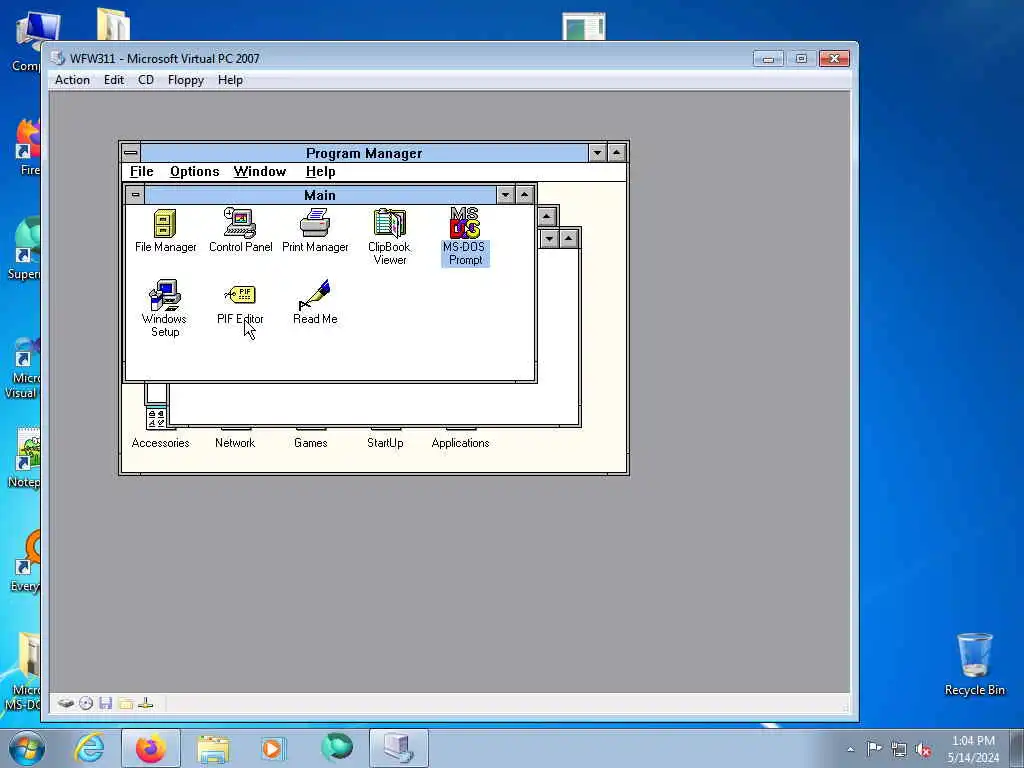Open Windows Explorer from the taskbar
Viewport: 1024px width, 768px height.
pyautogui.click(x=213, y=749)
